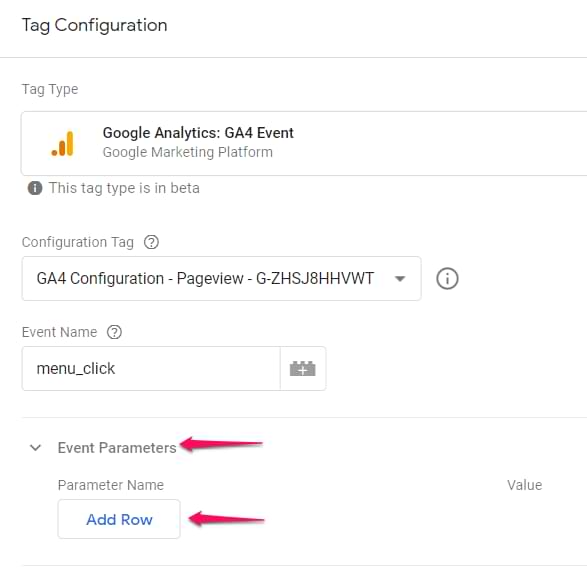
Task: Click the beta notice info icon
Action: point(35,188)
